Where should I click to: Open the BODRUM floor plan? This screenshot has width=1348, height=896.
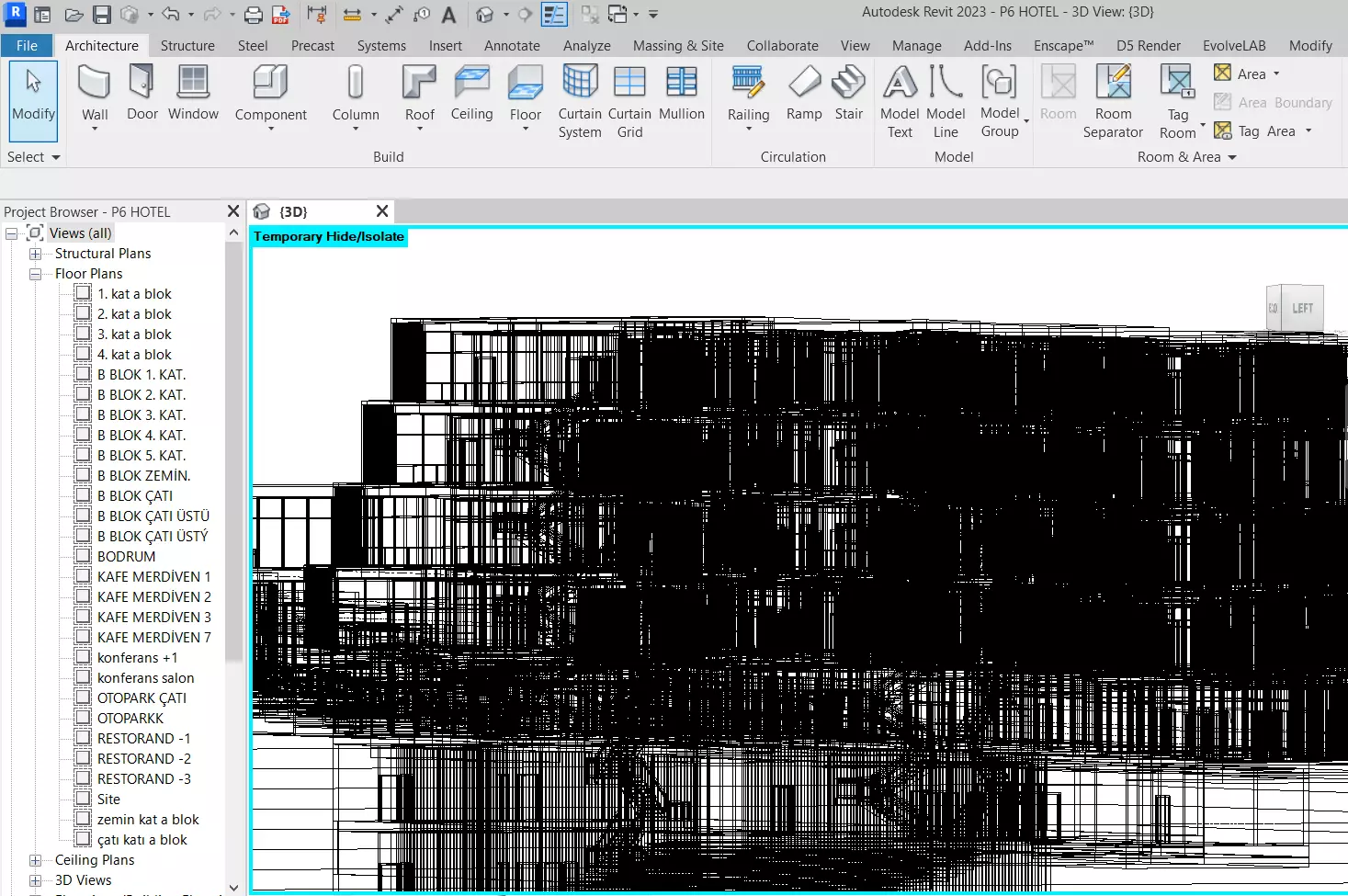pos(126,557)
